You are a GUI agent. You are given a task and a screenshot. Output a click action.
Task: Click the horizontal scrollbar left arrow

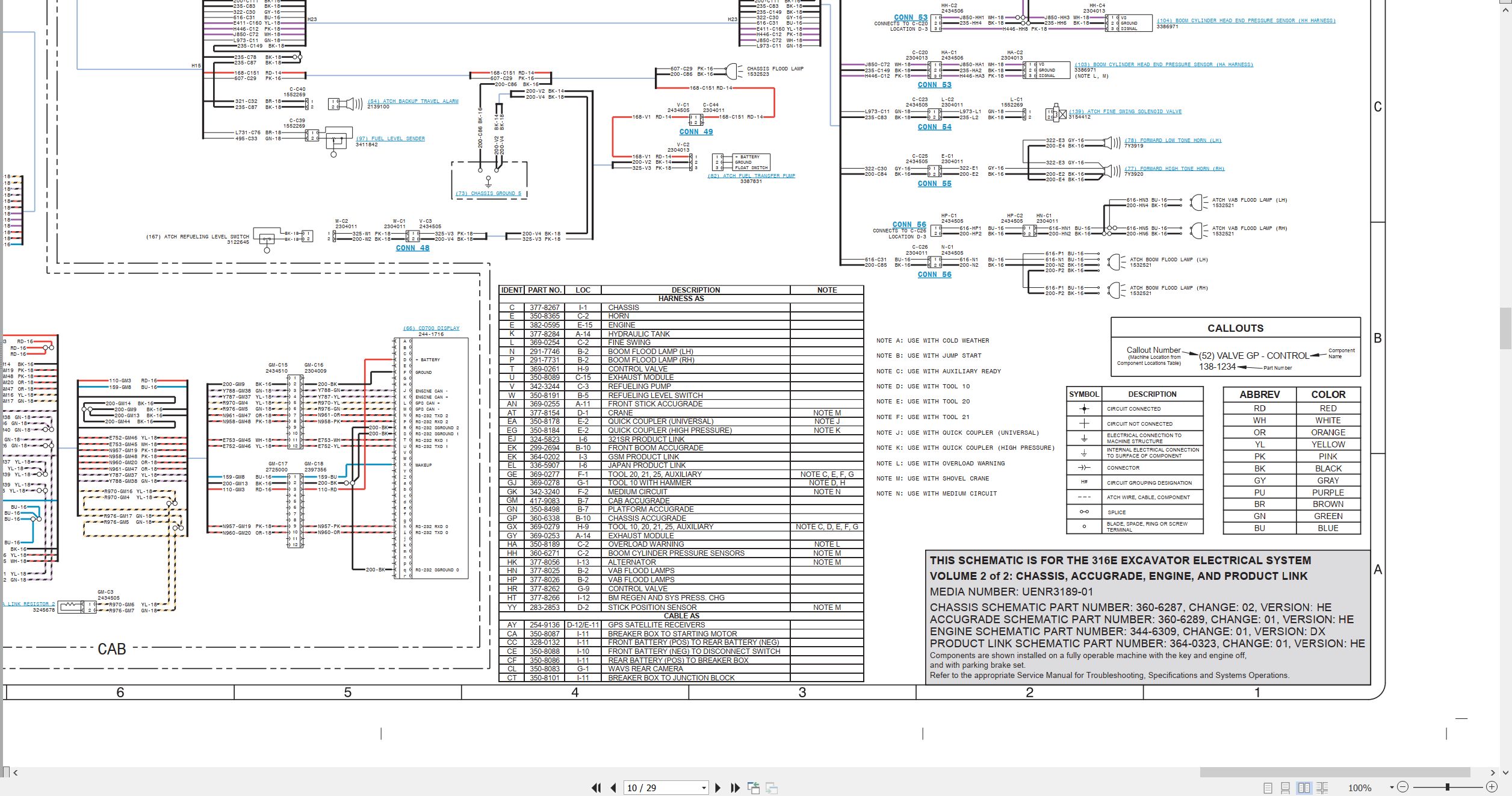pos(16,773)
